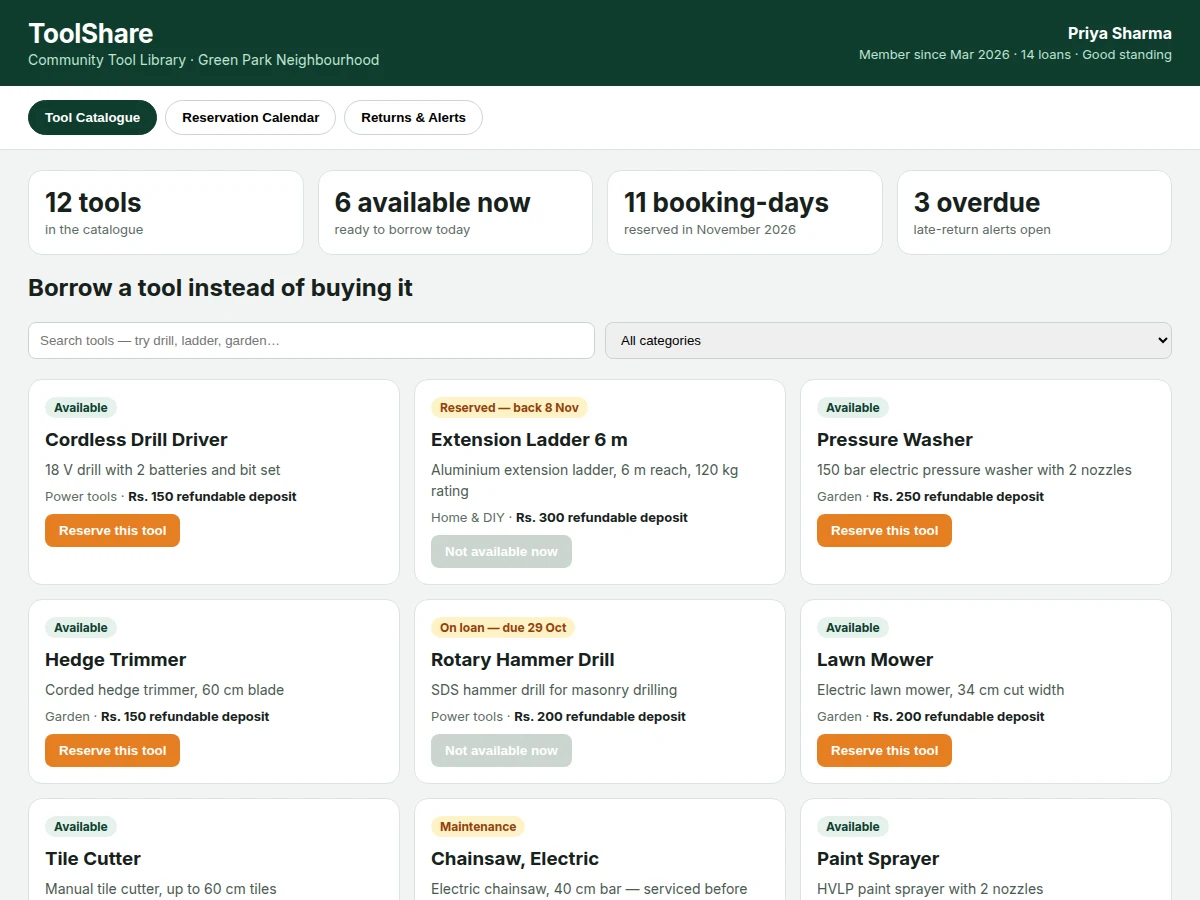Click the ToolShare logo title

(91, 33)
